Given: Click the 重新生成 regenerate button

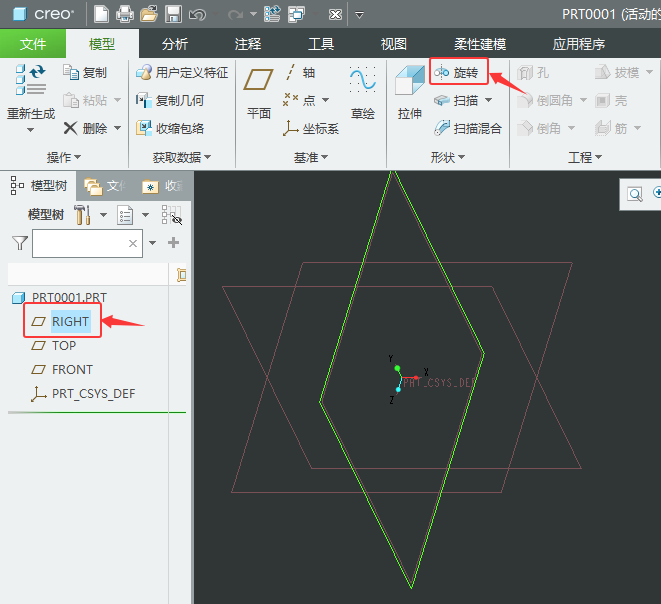Looking at the screenshot, I should (x=31, y=92).
